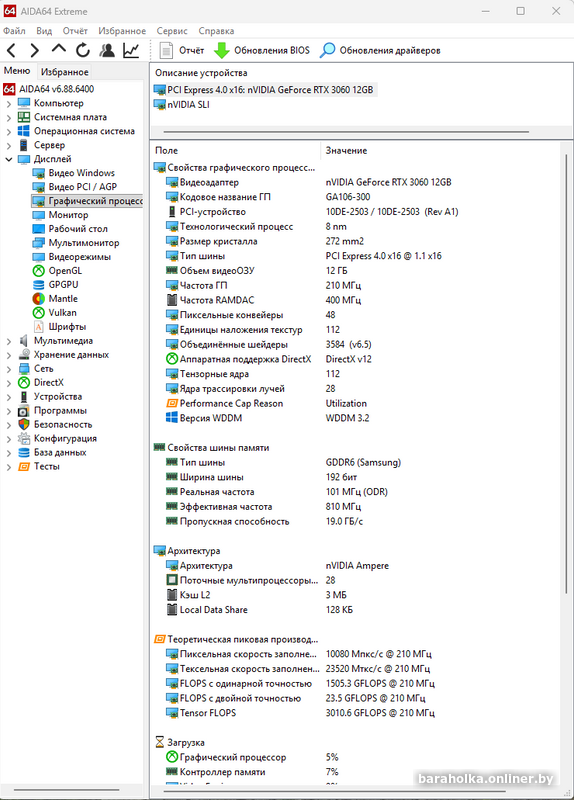Open the Видеорежимы tree item
This screenshot has width=574, height=800.
79,257
